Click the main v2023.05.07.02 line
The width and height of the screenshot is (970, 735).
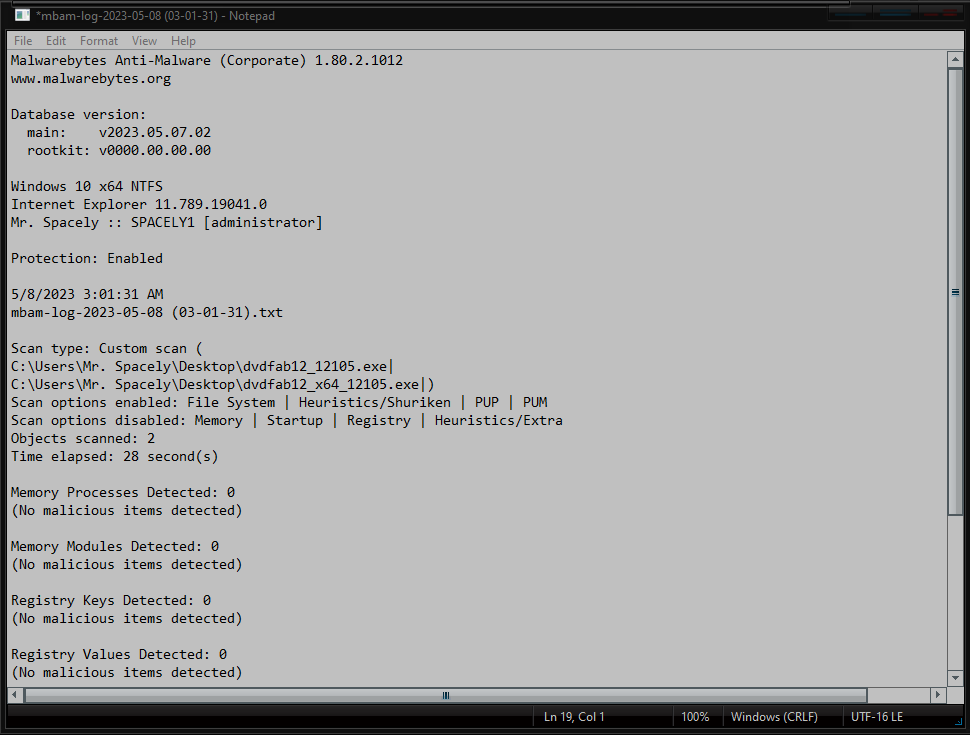[x=119, y=132]
